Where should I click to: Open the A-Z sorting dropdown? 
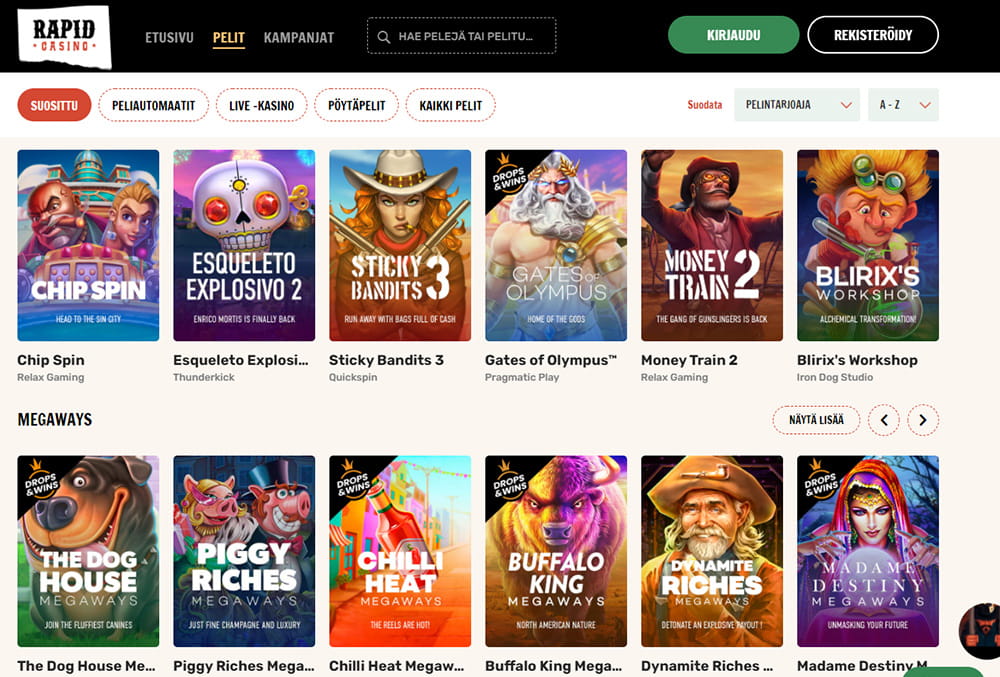point(903,105)
